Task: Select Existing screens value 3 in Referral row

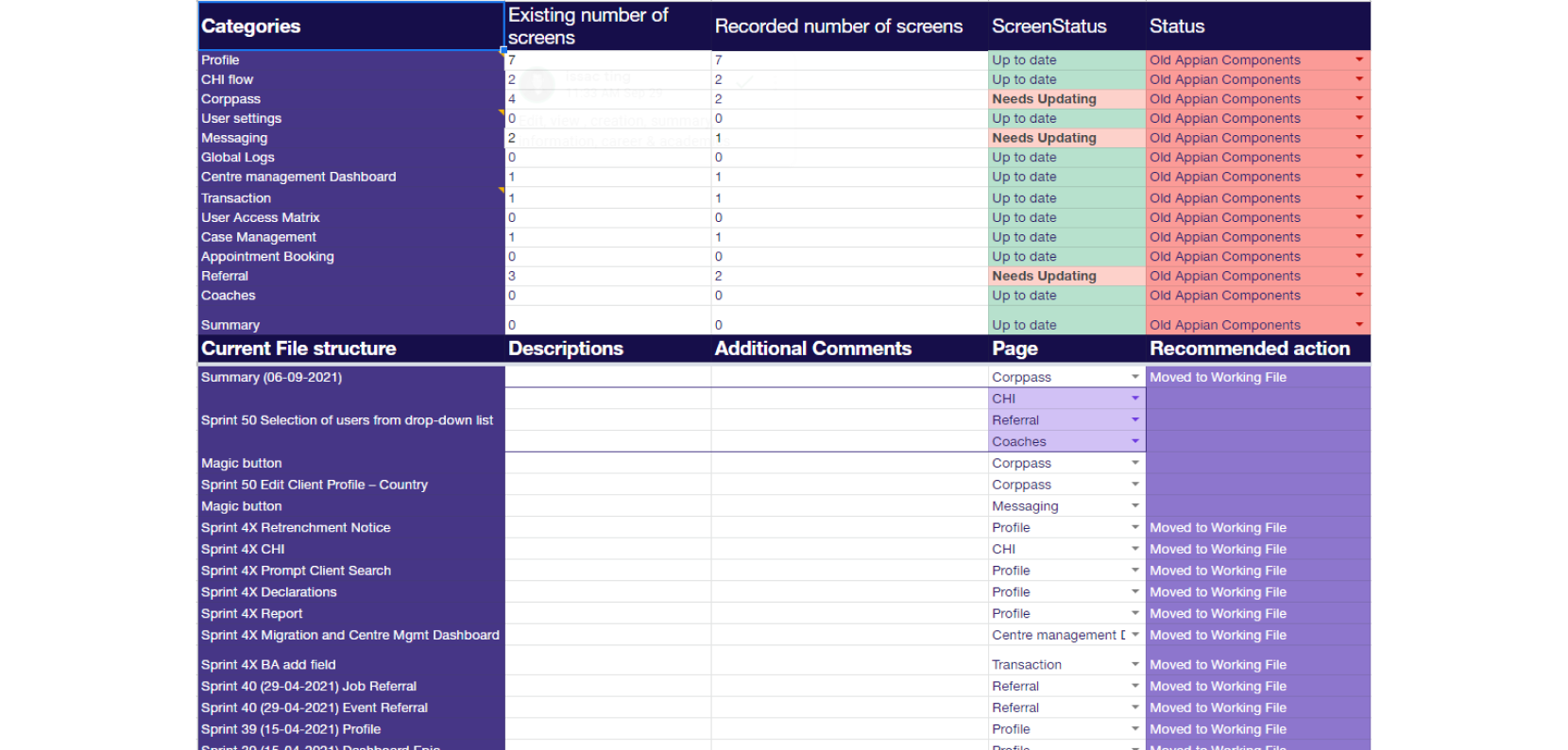Action: tap(608, 276)
